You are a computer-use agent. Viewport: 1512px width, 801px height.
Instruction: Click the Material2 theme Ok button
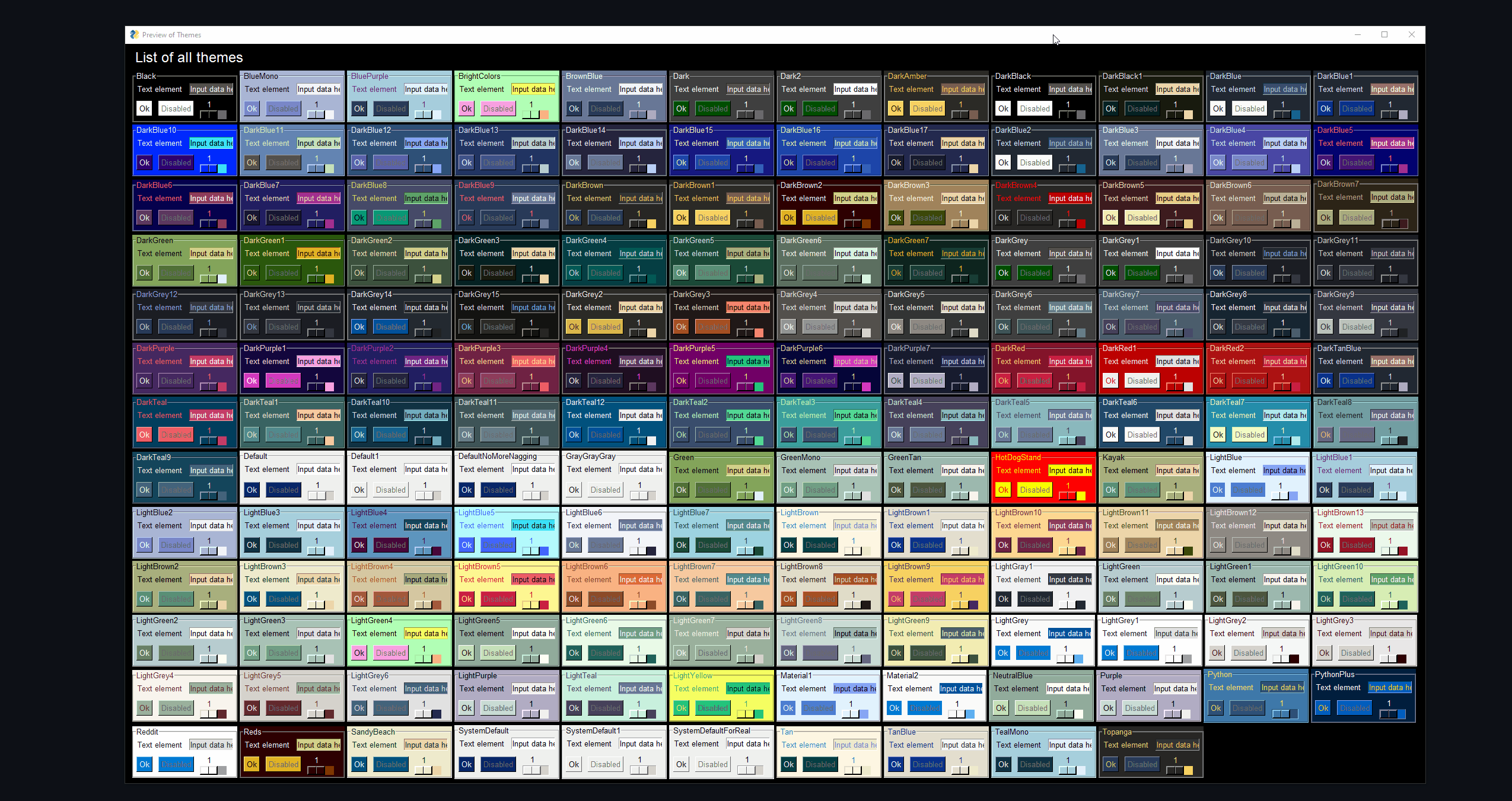[x=894, y=708]
